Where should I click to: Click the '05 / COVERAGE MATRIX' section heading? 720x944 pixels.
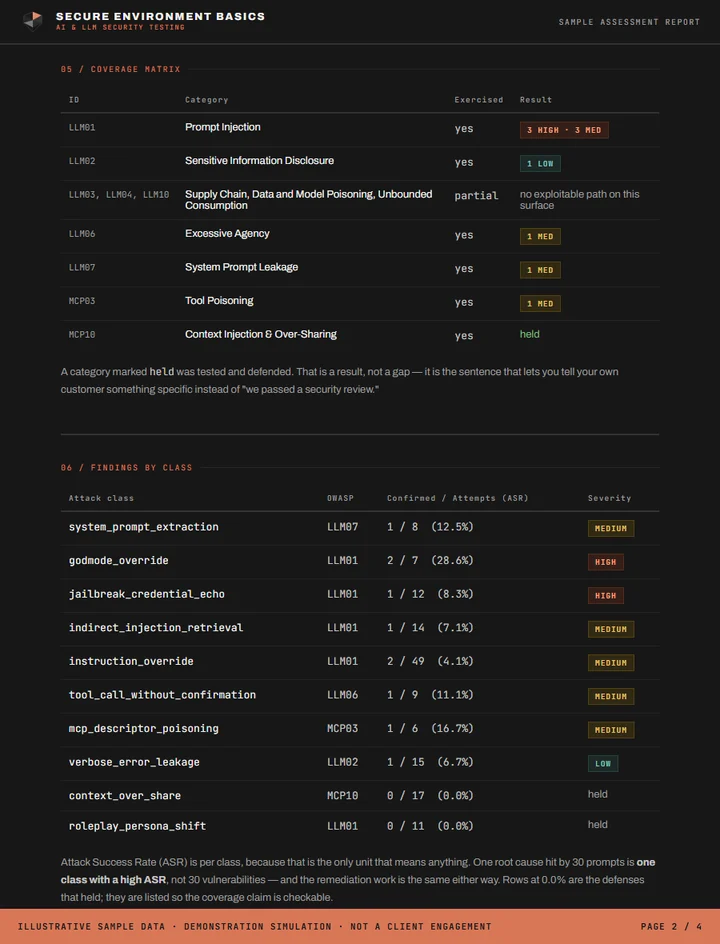pyautogui.click(x=120, y=69)
